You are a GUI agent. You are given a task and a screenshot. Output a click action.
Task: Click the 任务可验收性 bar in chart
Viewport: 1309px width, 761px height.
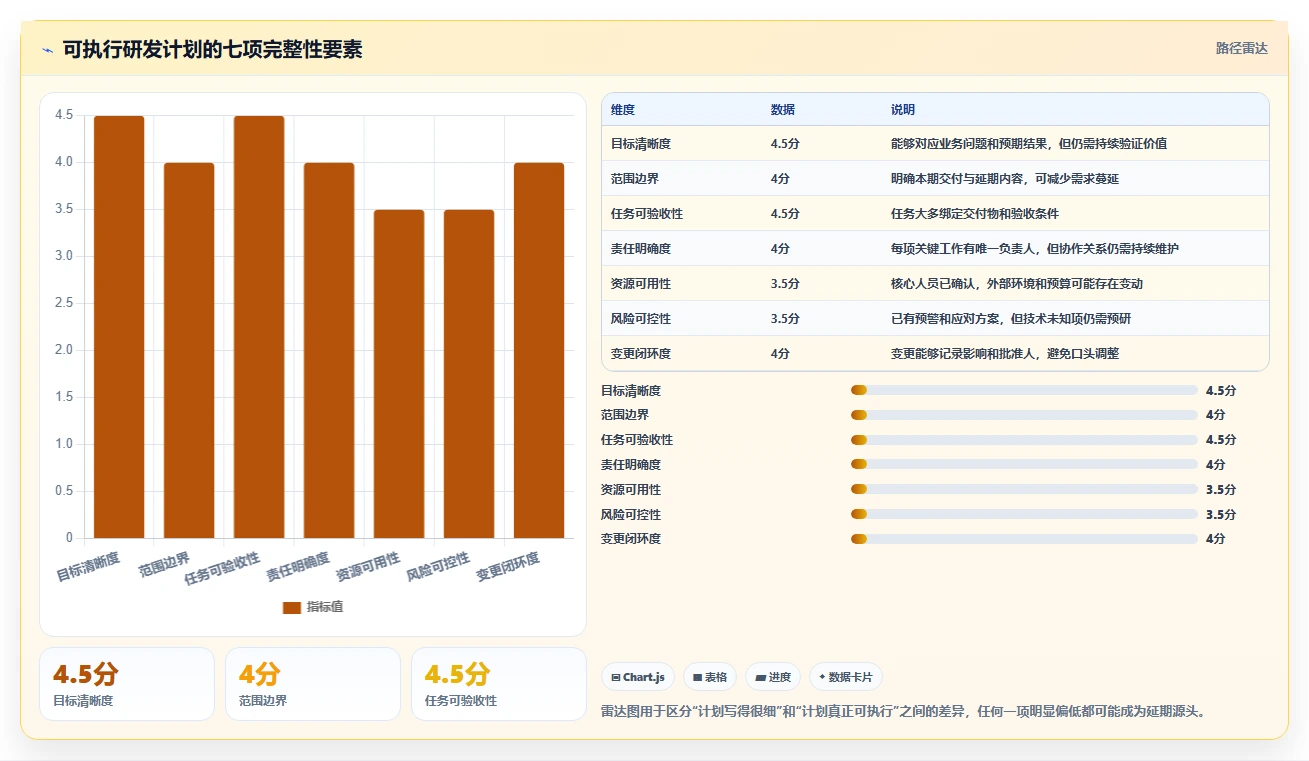click(x=259, y=327)
